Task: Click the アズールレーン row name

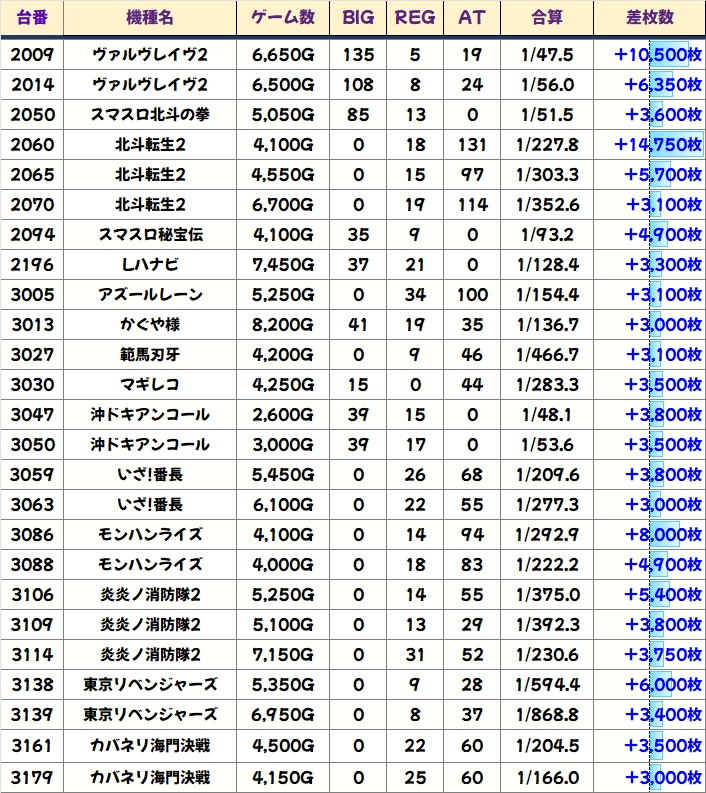Action: pyautogui.click(x=150, y=295)
